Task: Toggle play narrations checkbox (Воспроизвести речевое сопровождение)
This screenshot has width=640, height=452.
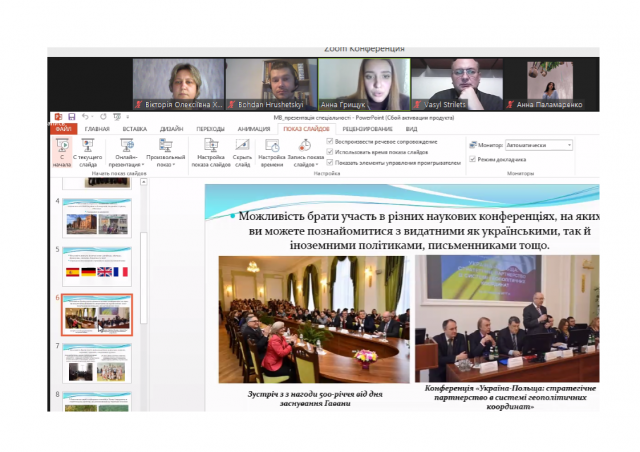Action: point(332,141)
